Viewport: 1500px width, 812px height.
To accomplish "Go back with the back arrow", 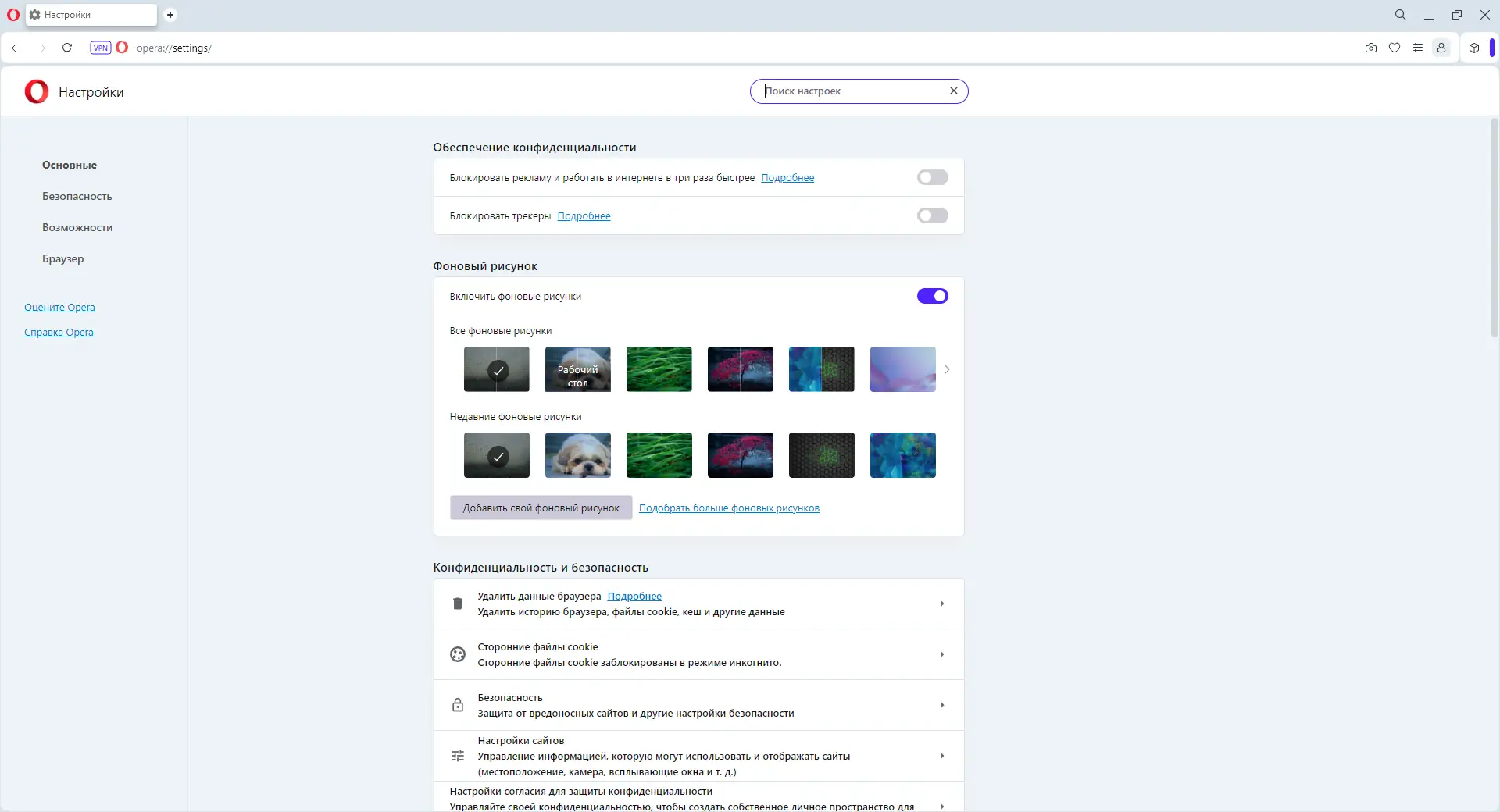I will (x=15, y=48).
